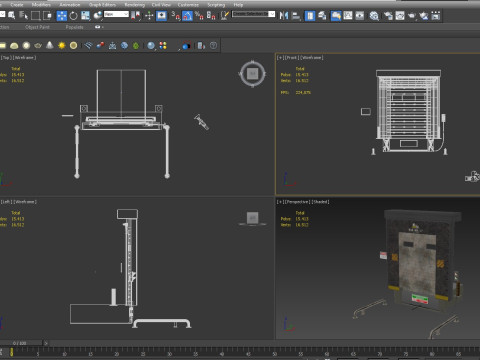Open the [Shaded] shading mode menu

point(320,202)
